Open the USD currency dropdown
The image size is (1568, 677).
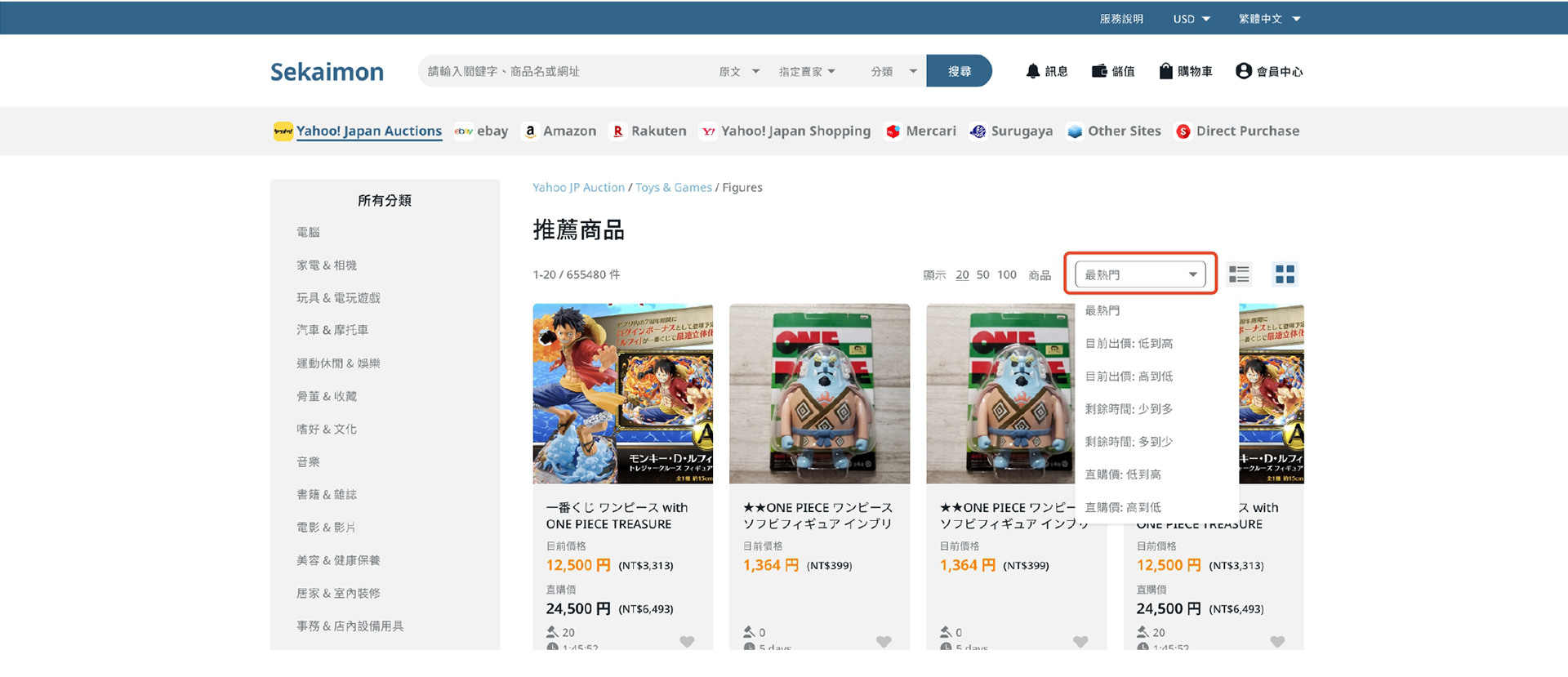point(1192,19)
